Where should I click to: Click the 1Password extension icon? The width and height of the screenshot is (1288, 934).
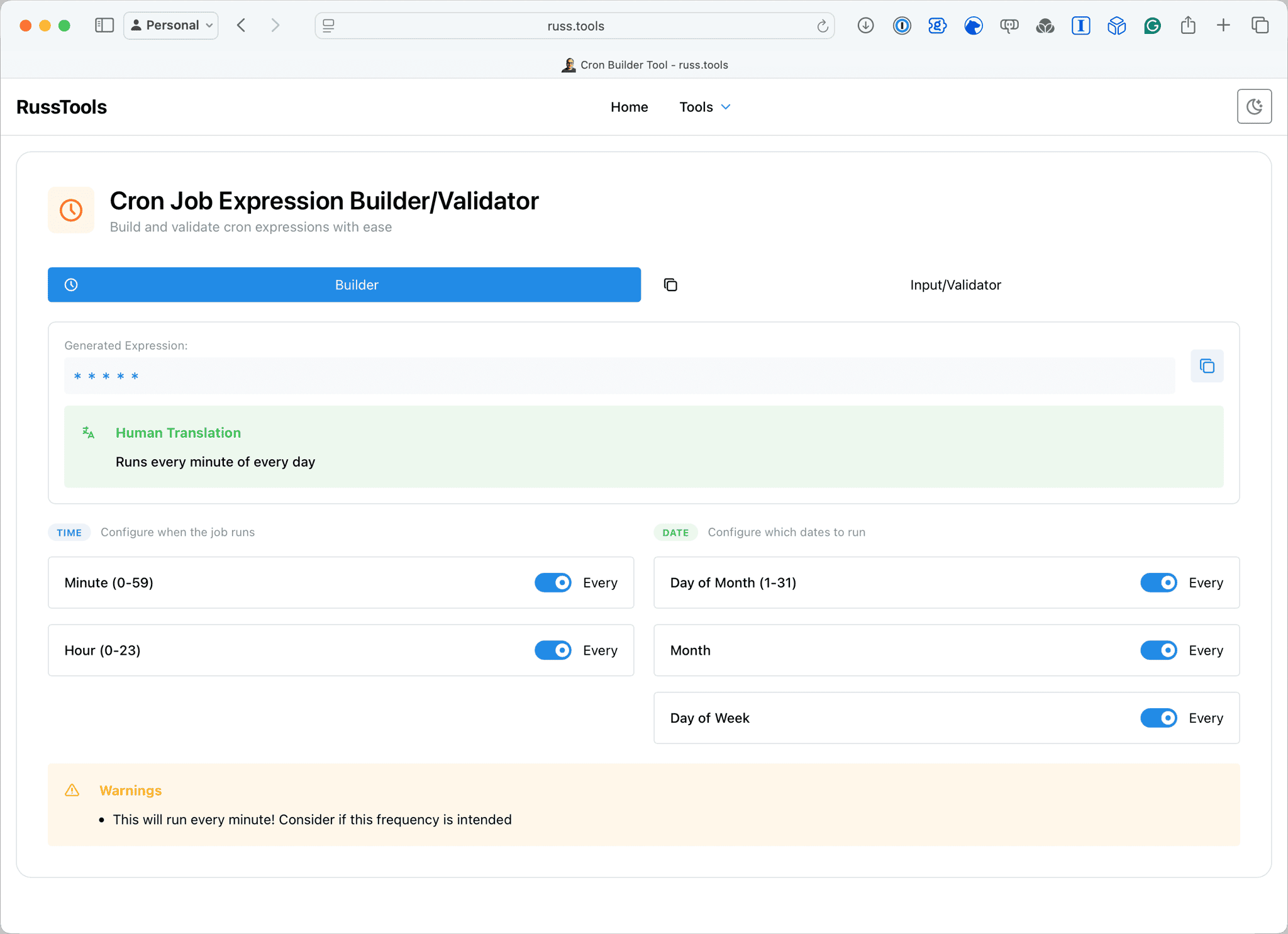(901, 25)
